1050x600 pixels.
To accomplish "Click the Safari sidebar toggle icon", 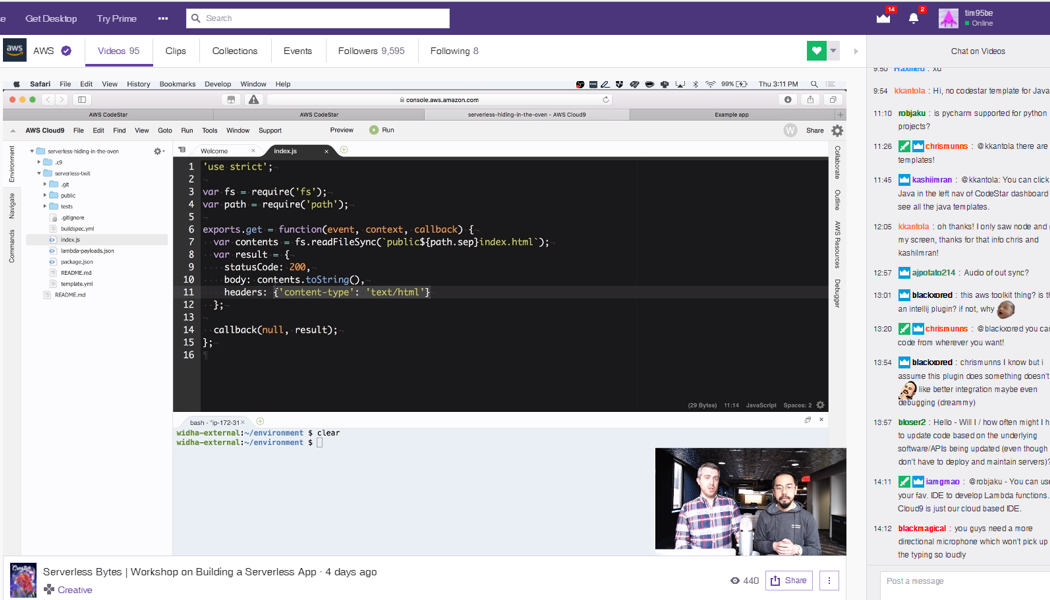I will (82, 100).
